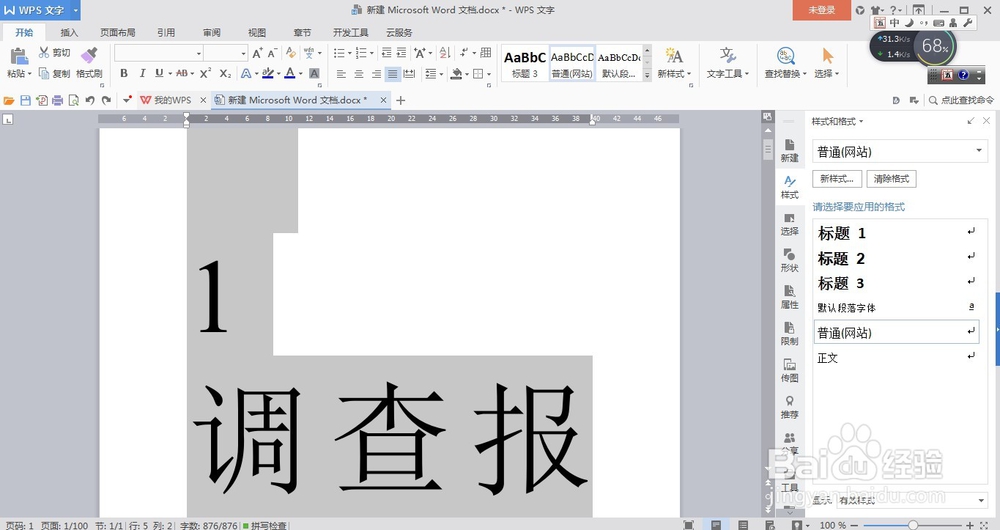This screenshot has height=530, width=1000.
Task: Click the clear formatting eraser icon
Action: (291, 53)
